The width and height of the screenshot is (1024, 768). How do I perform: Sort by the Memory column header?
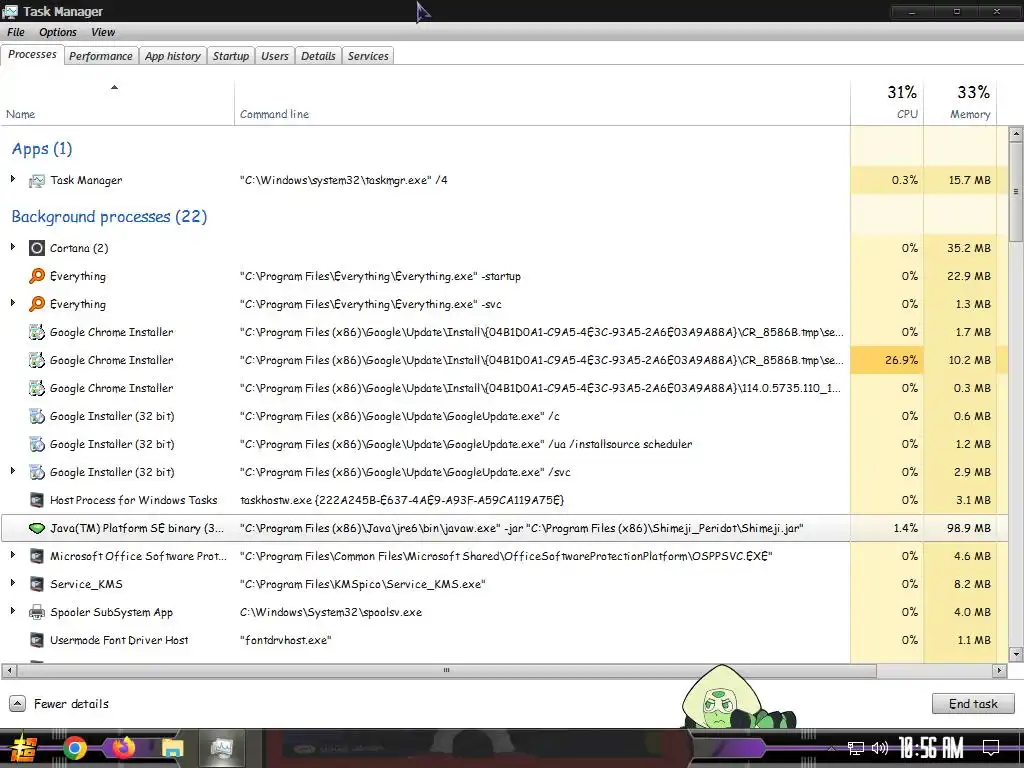click(x=960, y=103)
